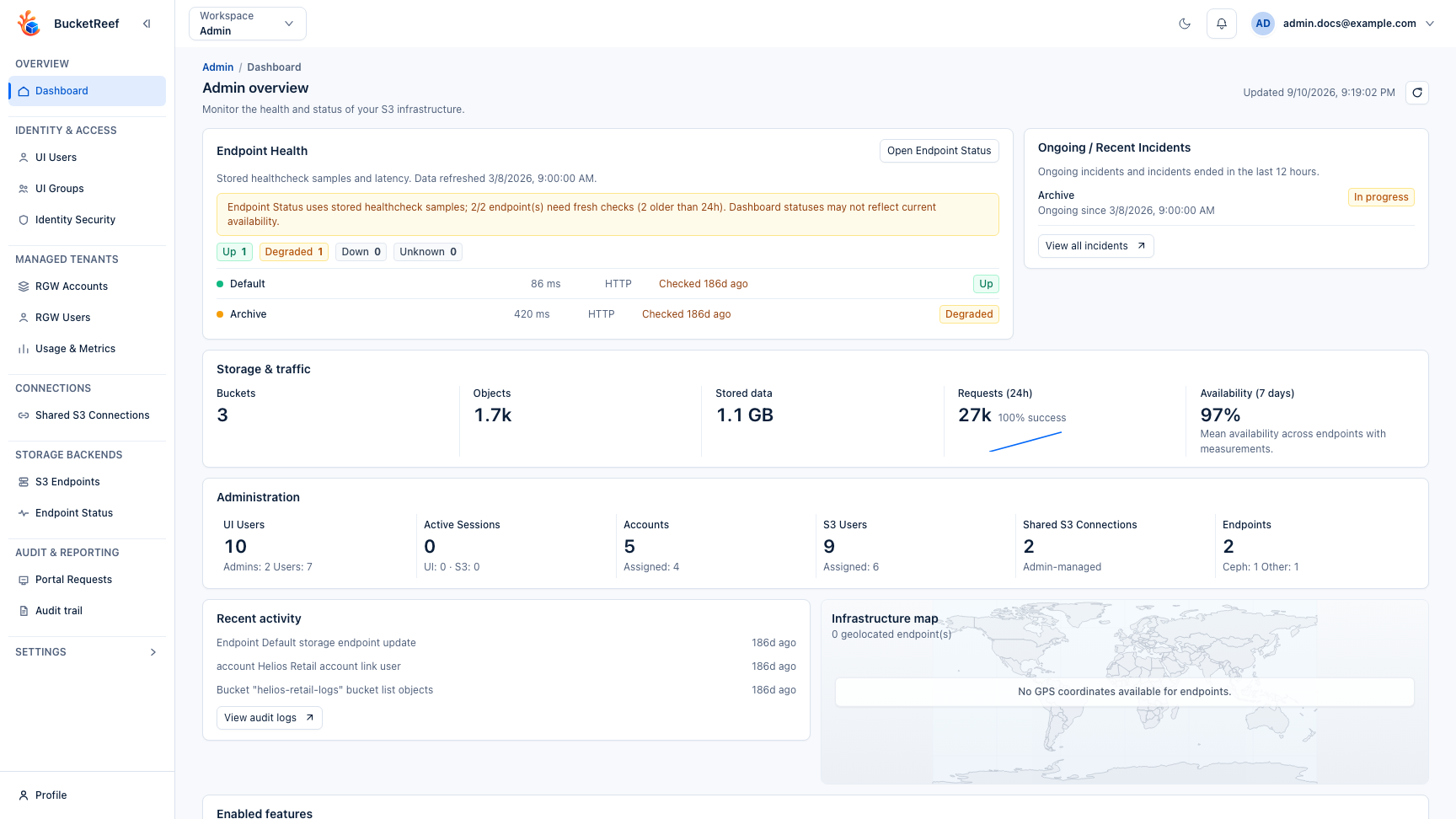Click the Degraded badge on Archive row
Screen dimensions: 1456x819
point(969,314)
